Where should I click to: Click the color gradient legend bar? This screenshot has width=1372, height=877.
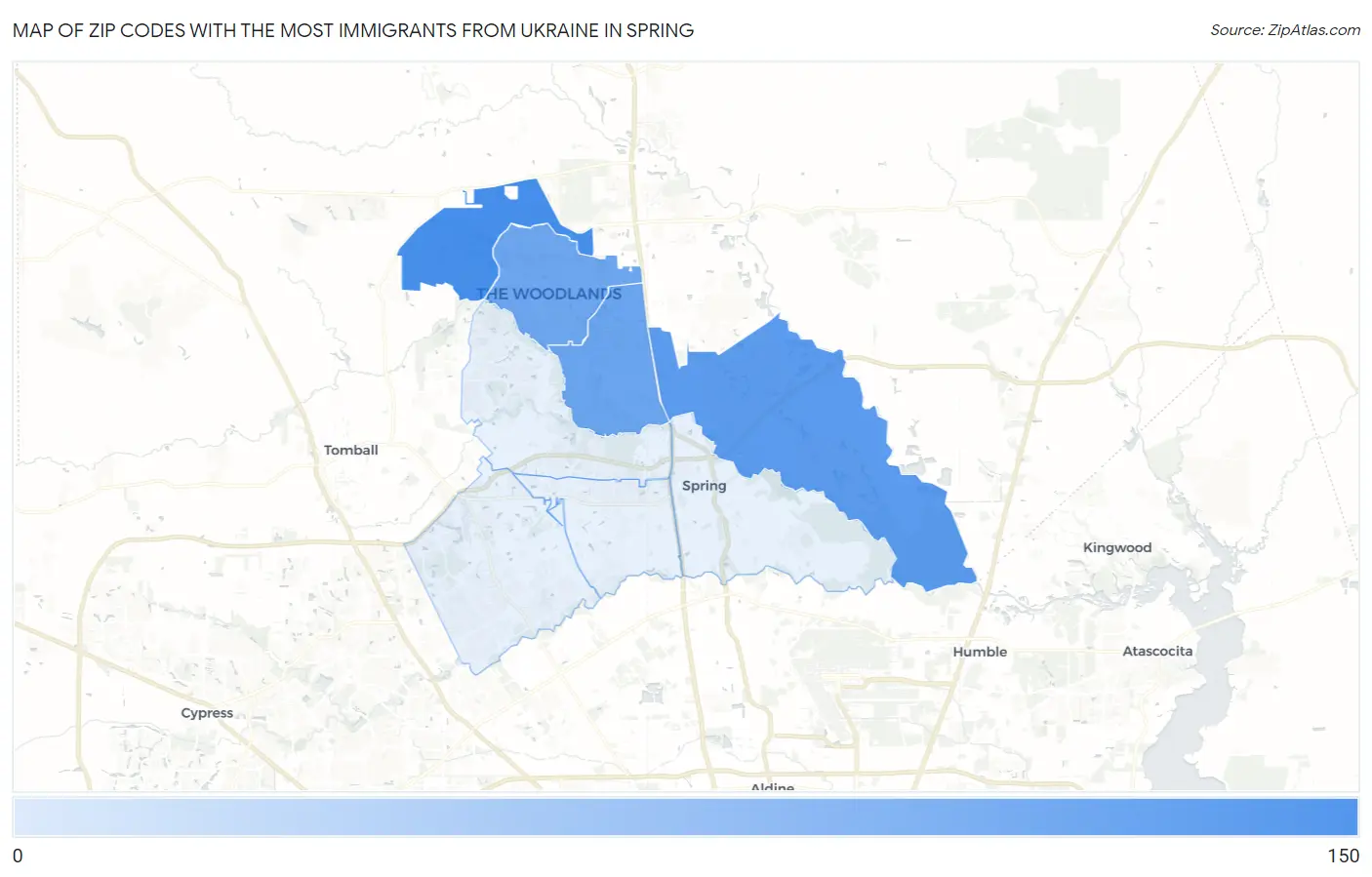[x=685, y=817]
